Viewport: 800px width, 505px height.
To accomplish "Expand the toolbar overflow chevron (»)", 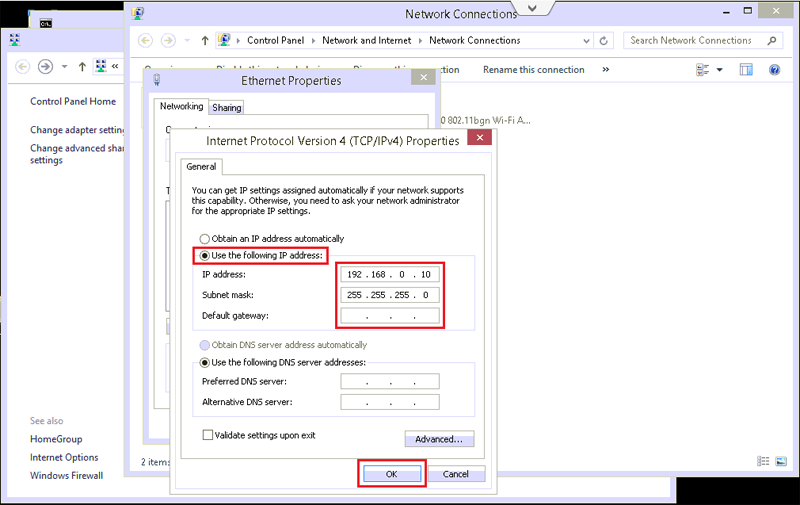I will (606, 70).
